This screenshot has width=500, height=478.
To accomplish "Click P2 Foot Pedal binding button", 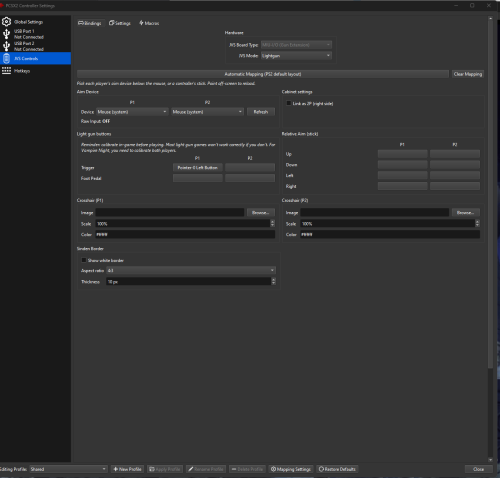I will coord(250,178).
